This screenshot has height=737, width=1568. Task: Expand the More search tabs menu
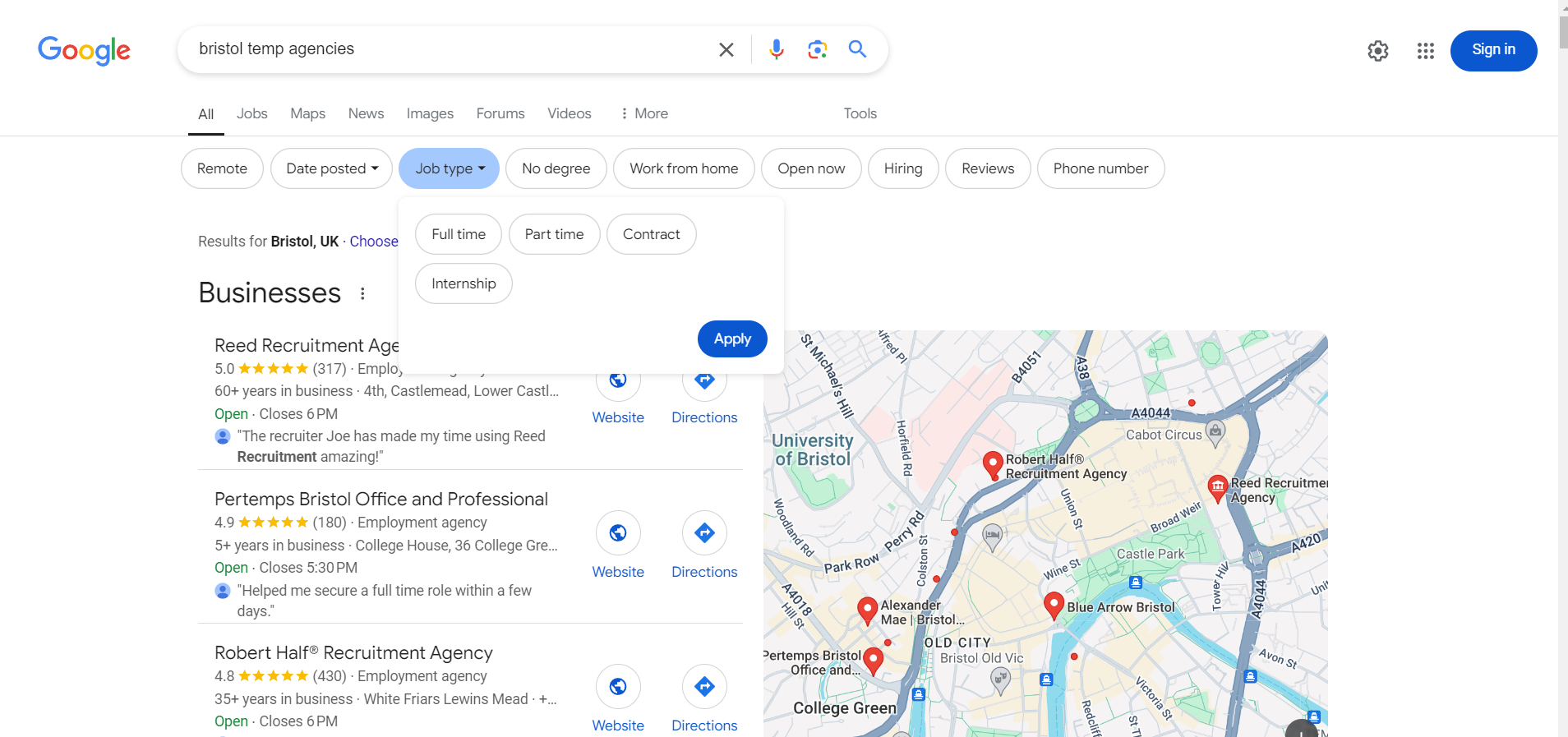pyautogui.click(x=644, y=113)
